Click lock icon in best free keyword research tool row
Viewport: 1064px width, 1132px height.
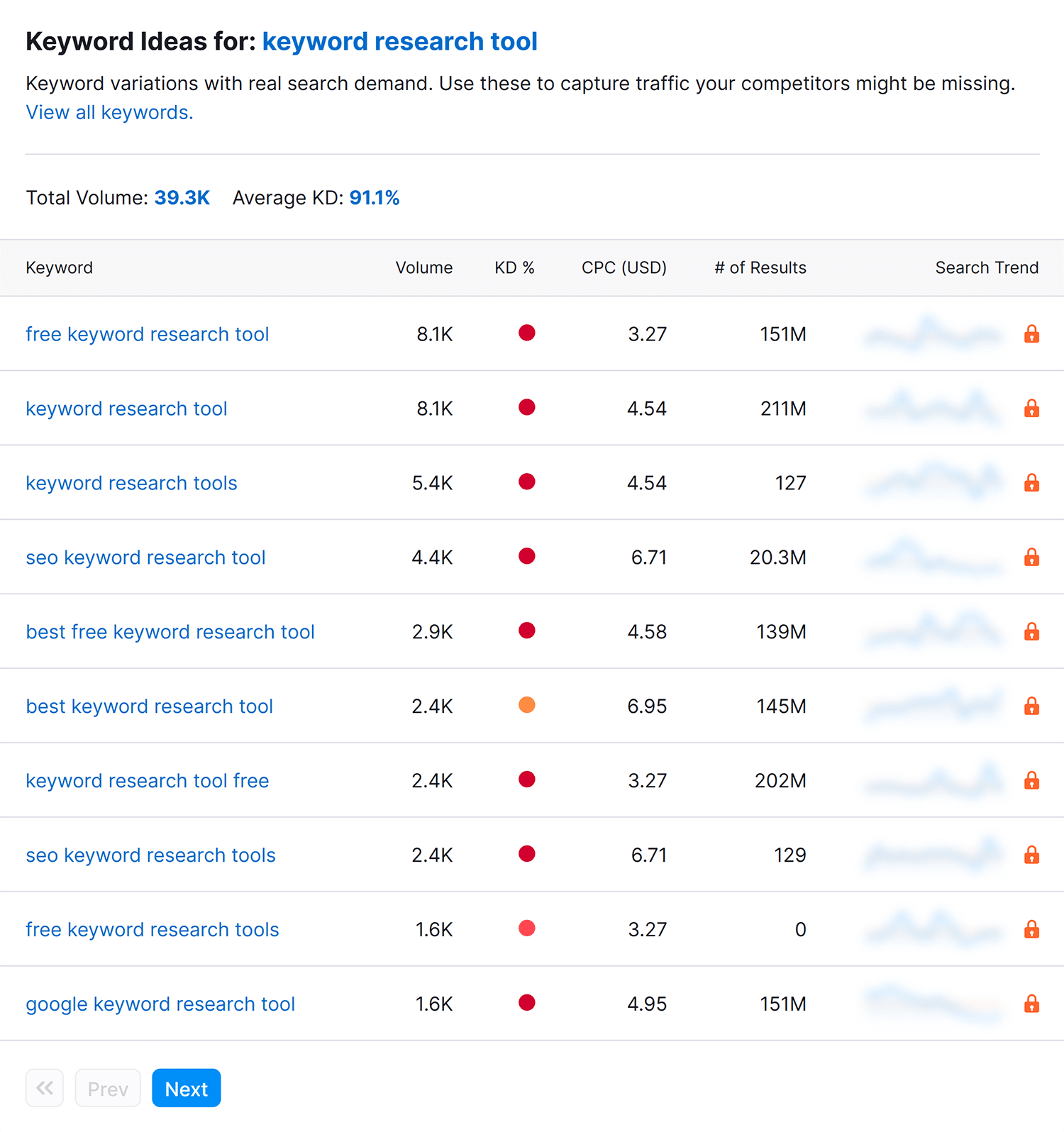pos(1031,631)
